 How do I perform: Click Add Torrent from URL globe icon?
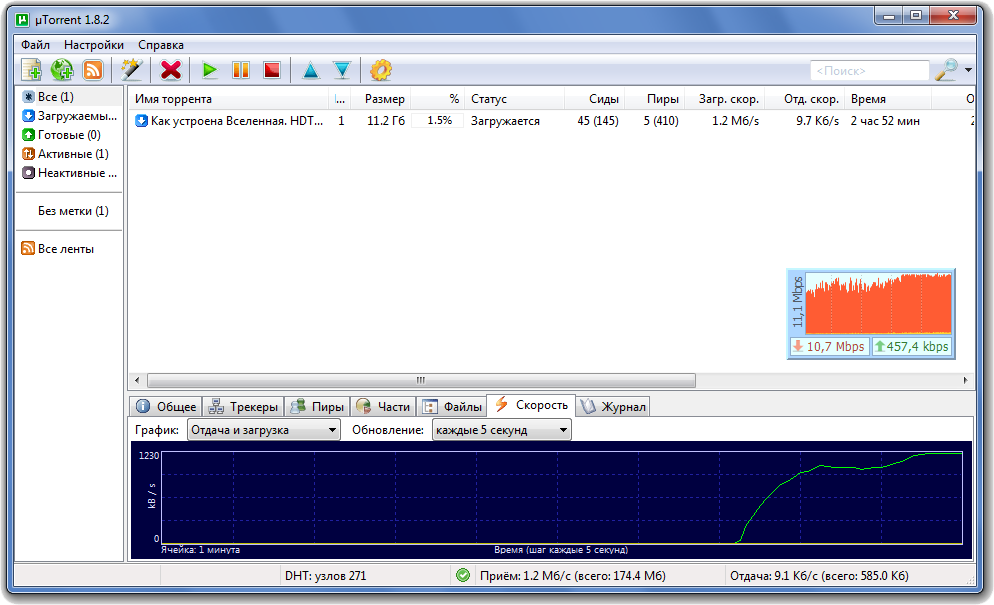tap(62, 70)
